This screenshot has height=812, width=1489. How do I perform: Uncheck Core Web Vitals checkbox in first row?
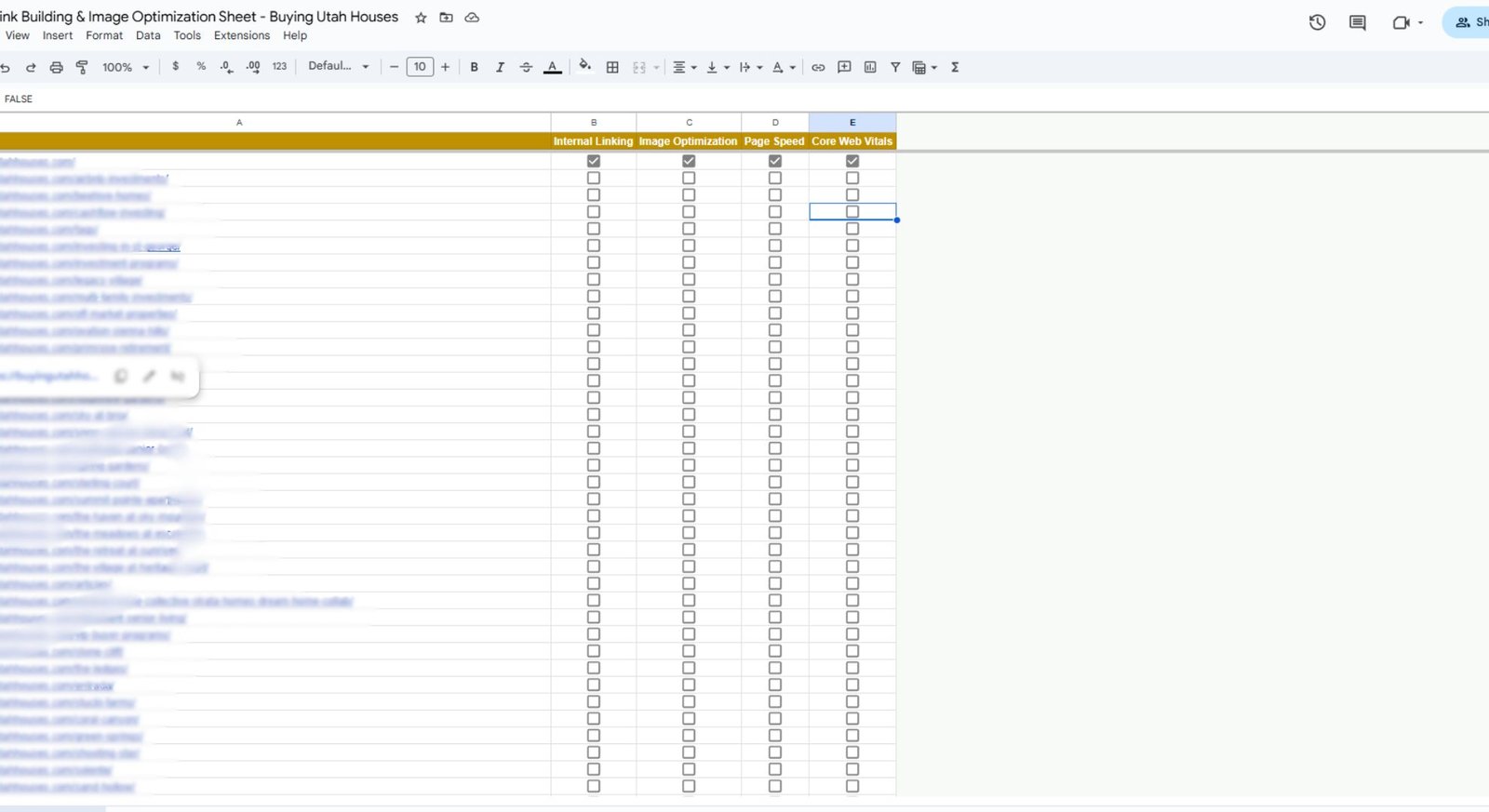click(x=852, y=161)
